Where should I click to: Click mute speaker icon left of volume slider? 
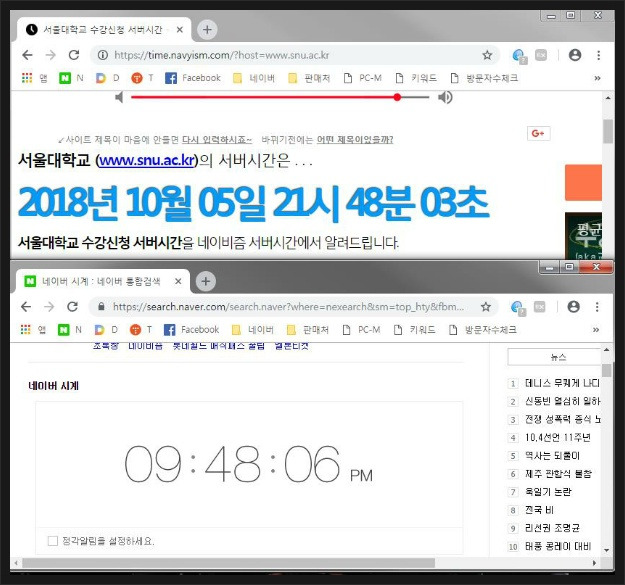click(x=119, y=97)
